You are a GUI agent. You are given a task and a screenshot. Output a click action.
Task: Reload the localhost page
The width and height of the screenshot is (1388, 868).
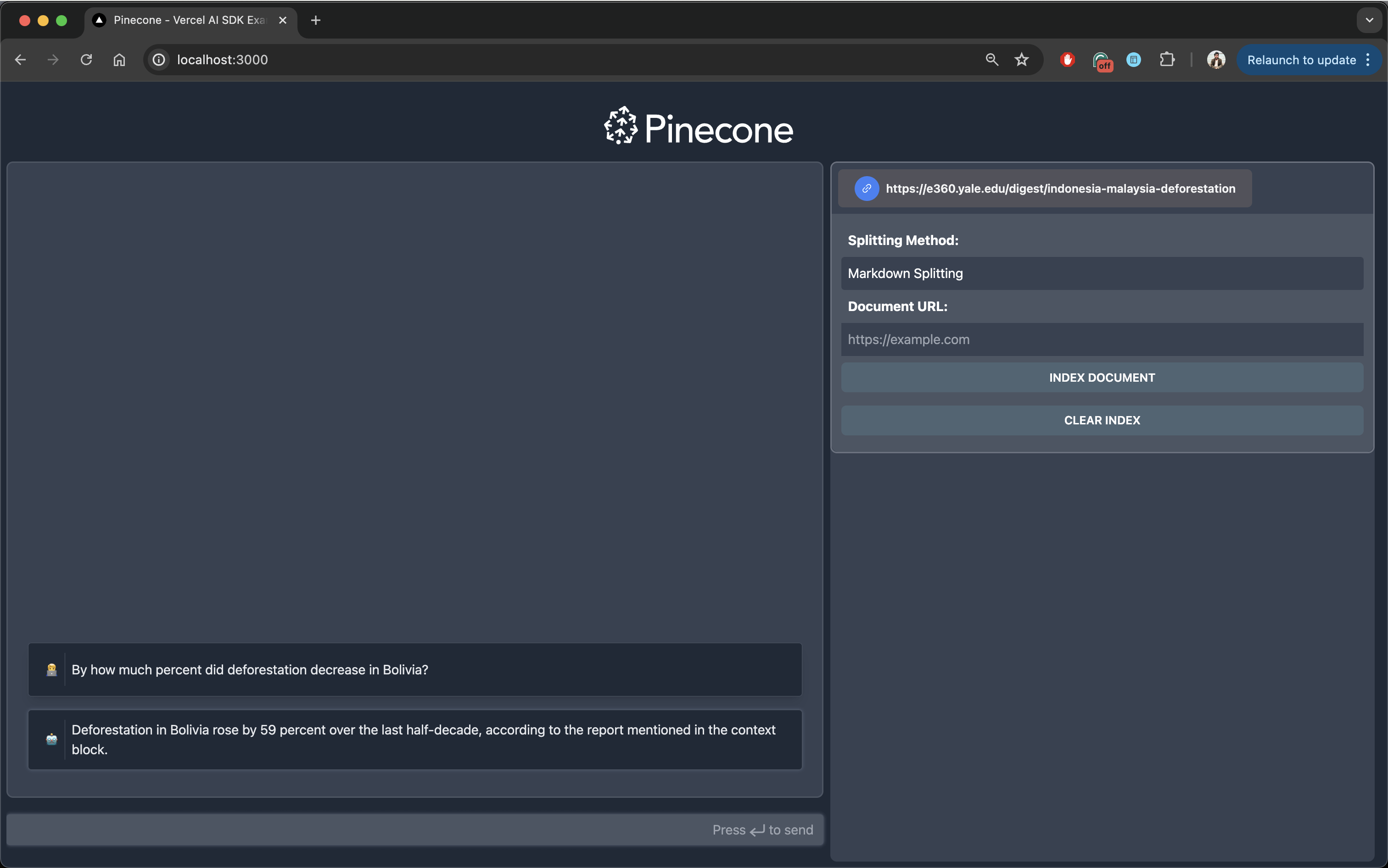pos(86,60)
